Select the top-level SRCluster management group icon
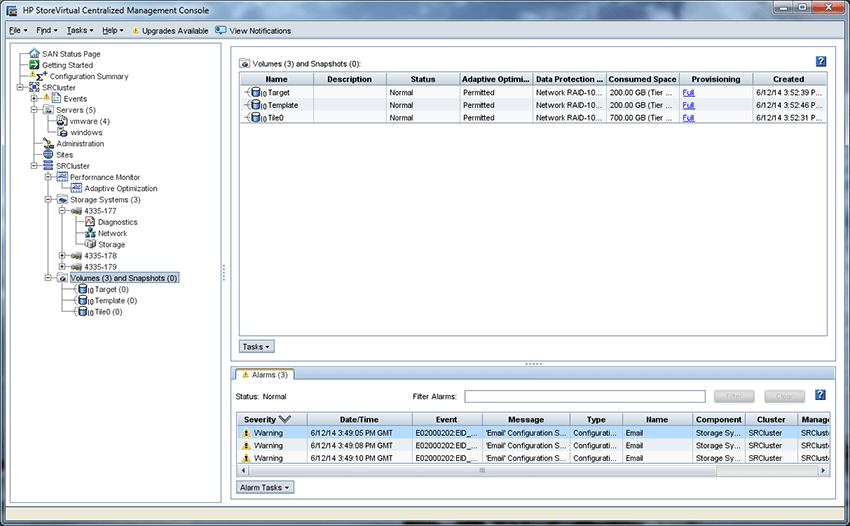Viewport: 850px width, 526px height. [x=34, y=87]
